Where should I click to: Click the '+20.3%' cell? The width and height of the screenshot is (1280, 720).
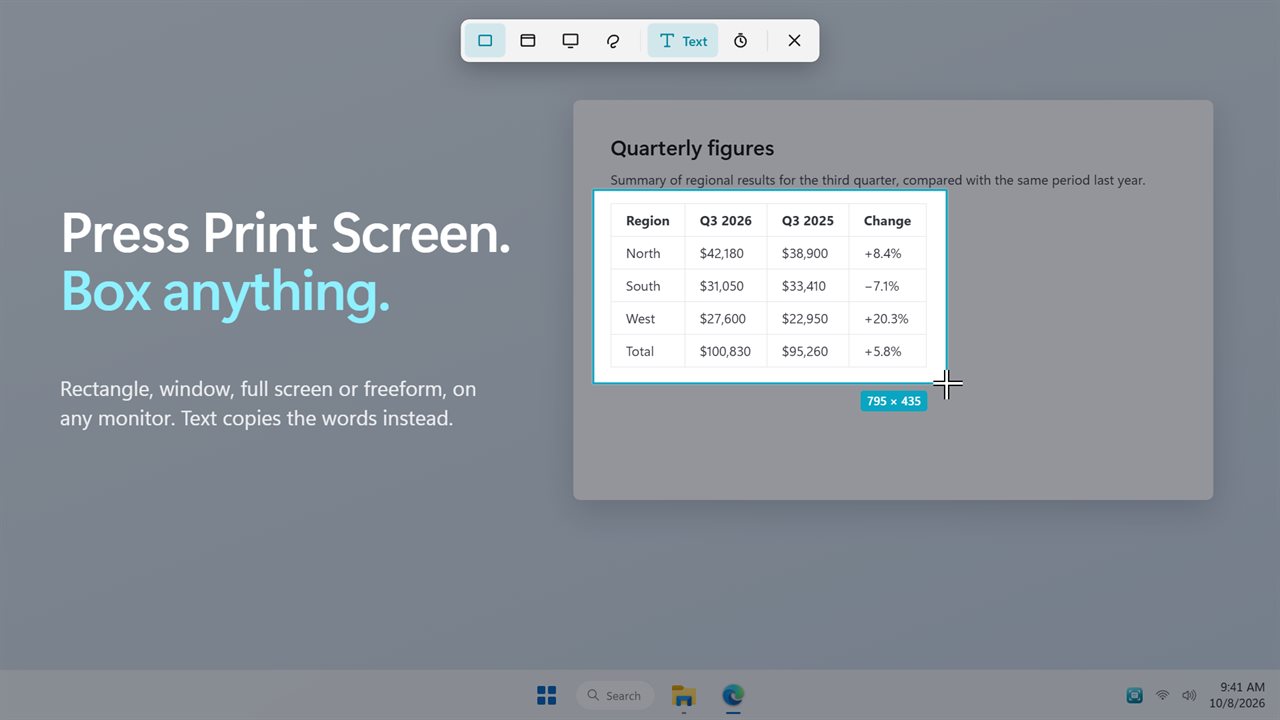[x=886, y=319]
